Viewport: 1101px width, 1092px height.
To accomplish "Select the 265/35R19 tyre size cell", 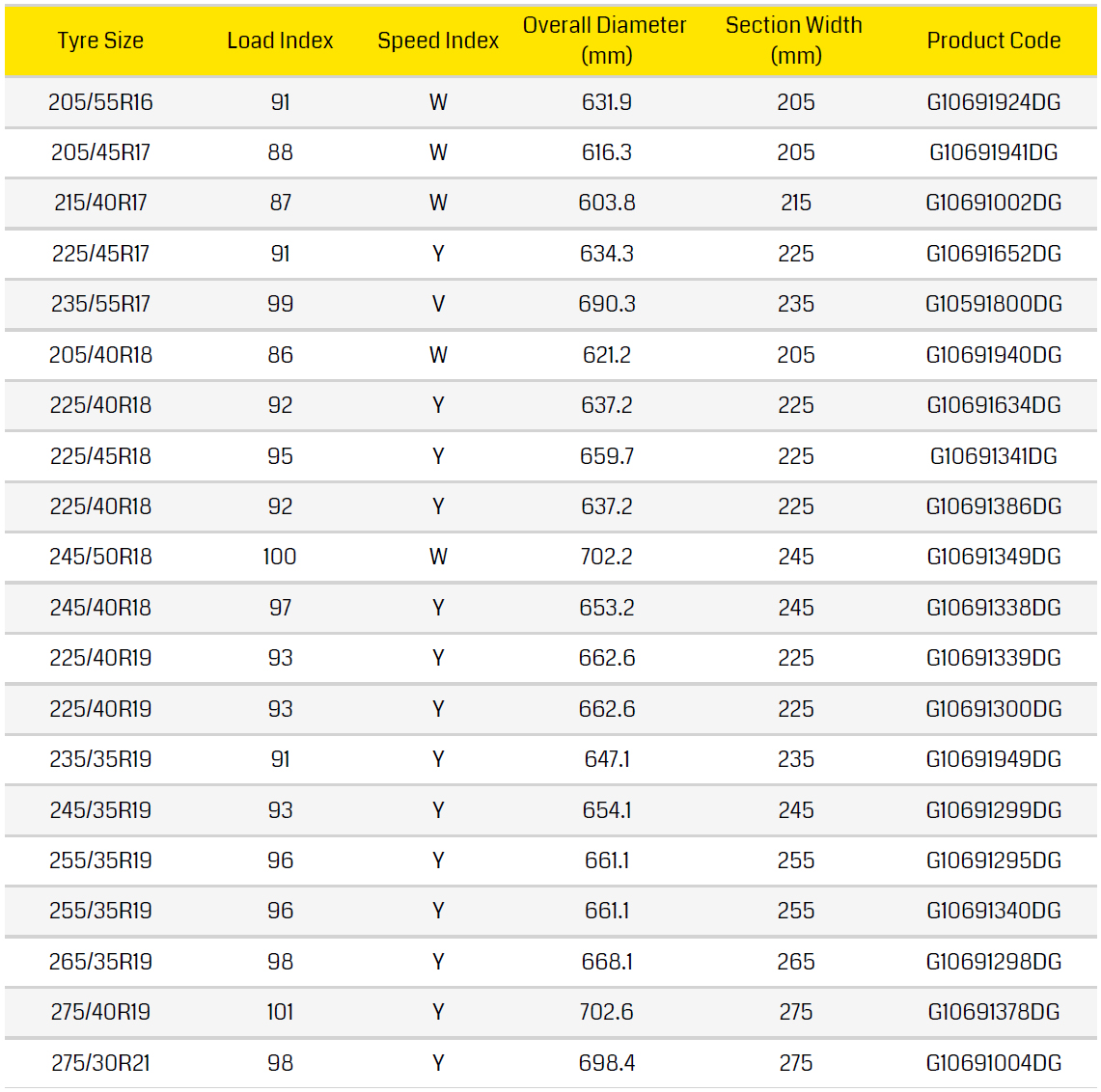I will [x=100, y=962].
